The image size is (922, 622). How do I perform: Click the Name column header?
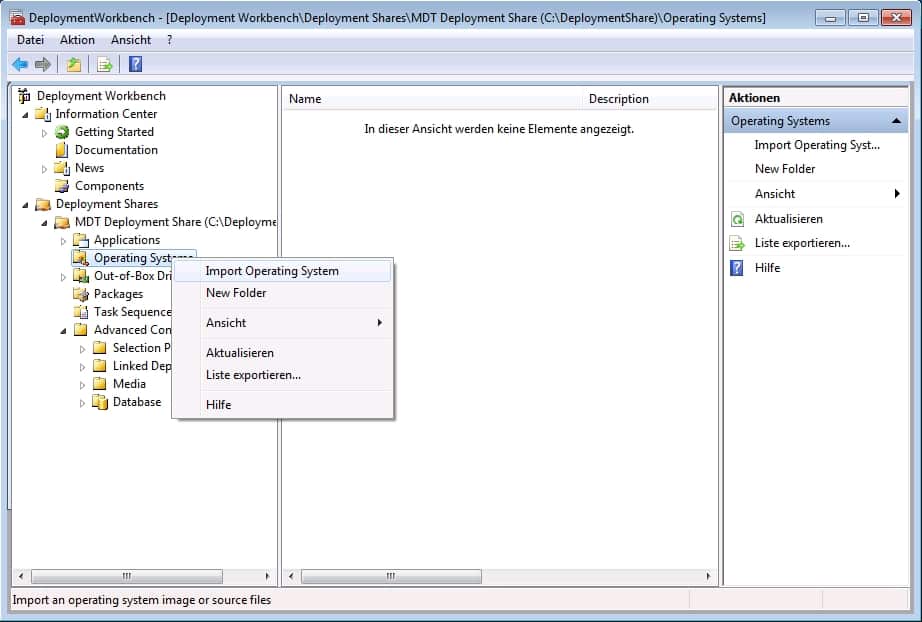(x=432, y=99)
